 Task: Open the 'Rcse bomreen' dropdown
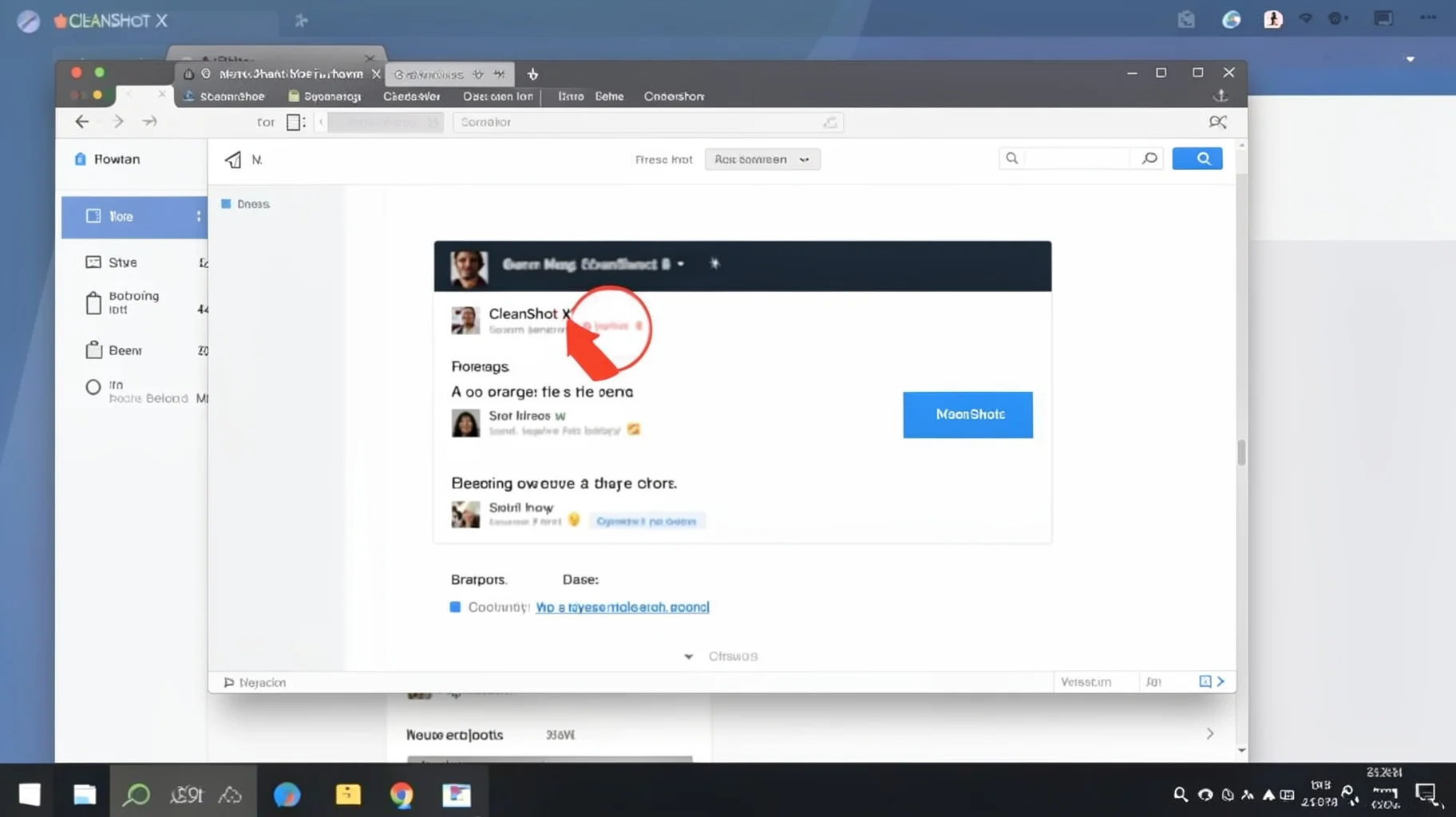[762, 160]
